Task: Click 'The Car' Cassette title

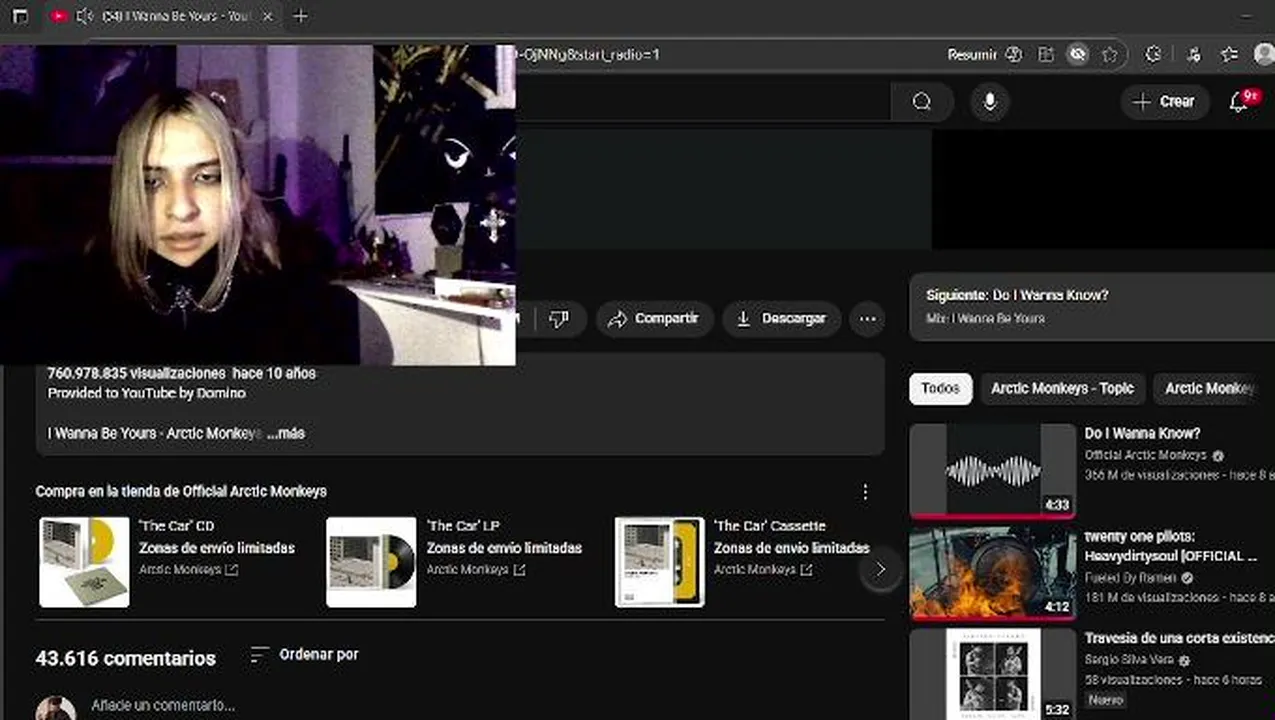Action: click(x=770, y=526)
